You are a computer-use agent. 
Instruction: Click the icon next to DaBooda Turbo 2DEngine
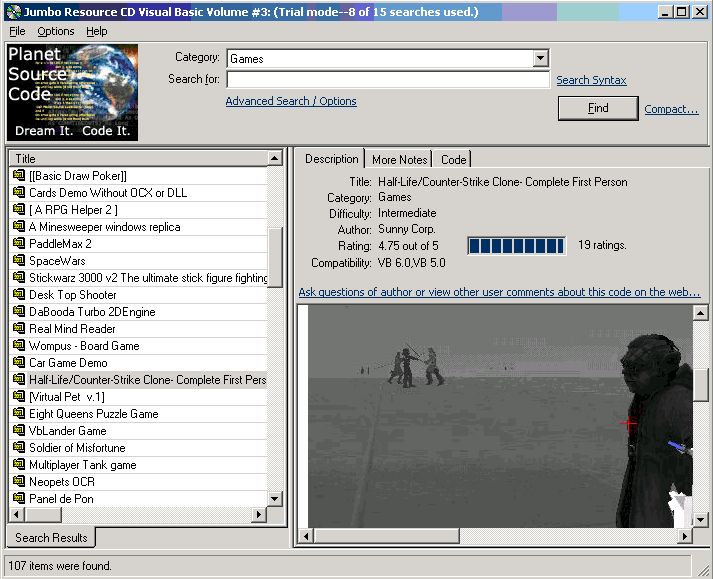19,311
